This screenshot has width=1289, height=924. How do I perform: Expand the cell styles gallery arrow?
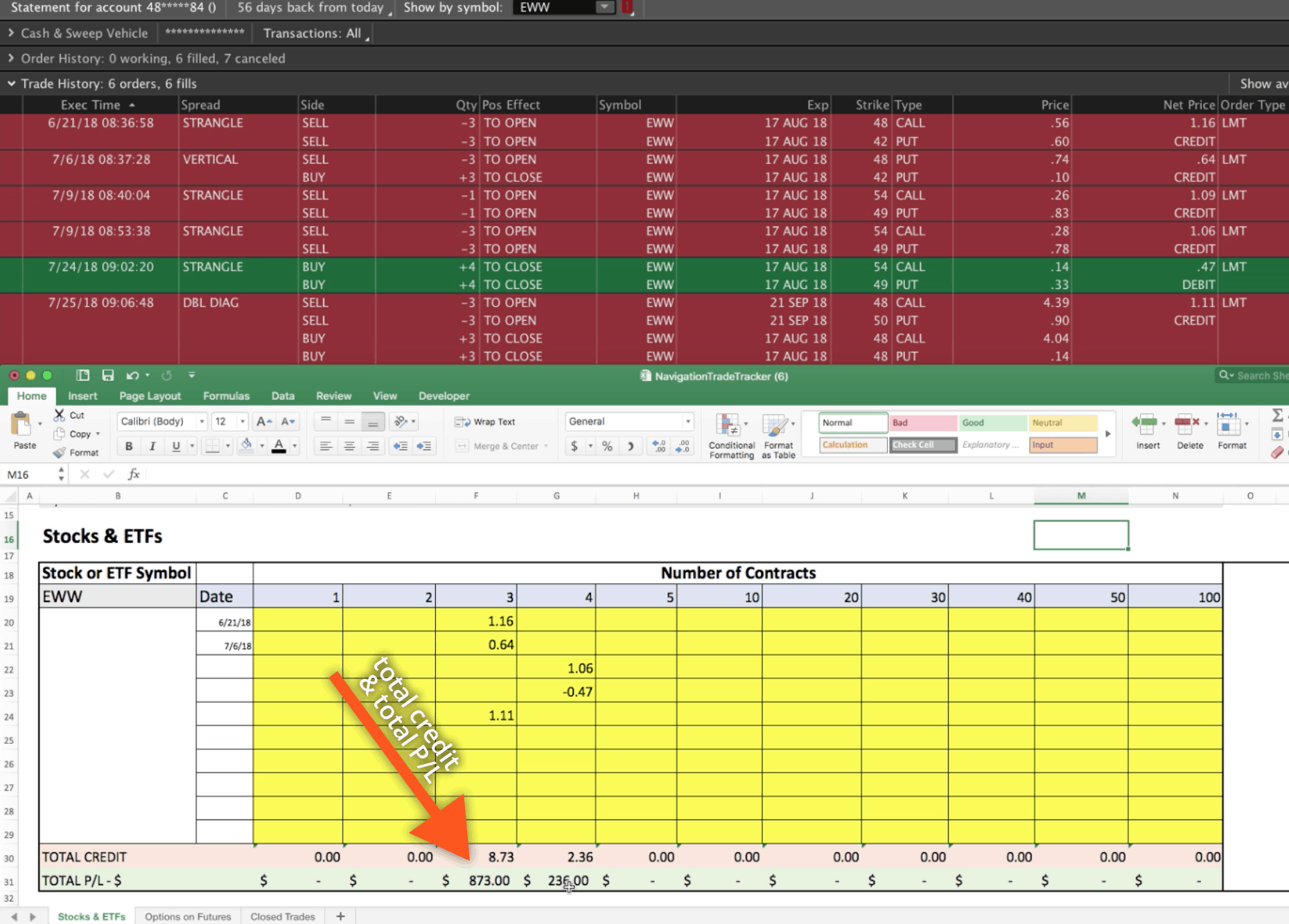1107,434
